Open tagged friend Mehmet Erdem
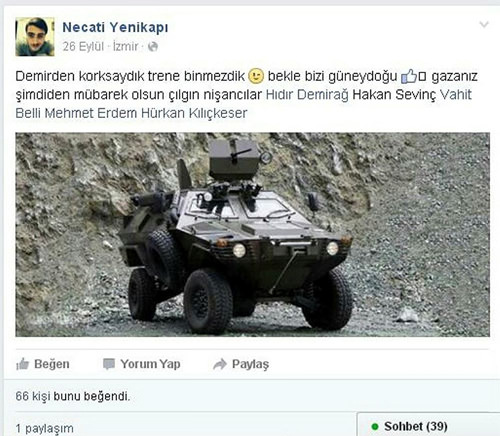Screen dimensions: 500x436 [90, 113]
